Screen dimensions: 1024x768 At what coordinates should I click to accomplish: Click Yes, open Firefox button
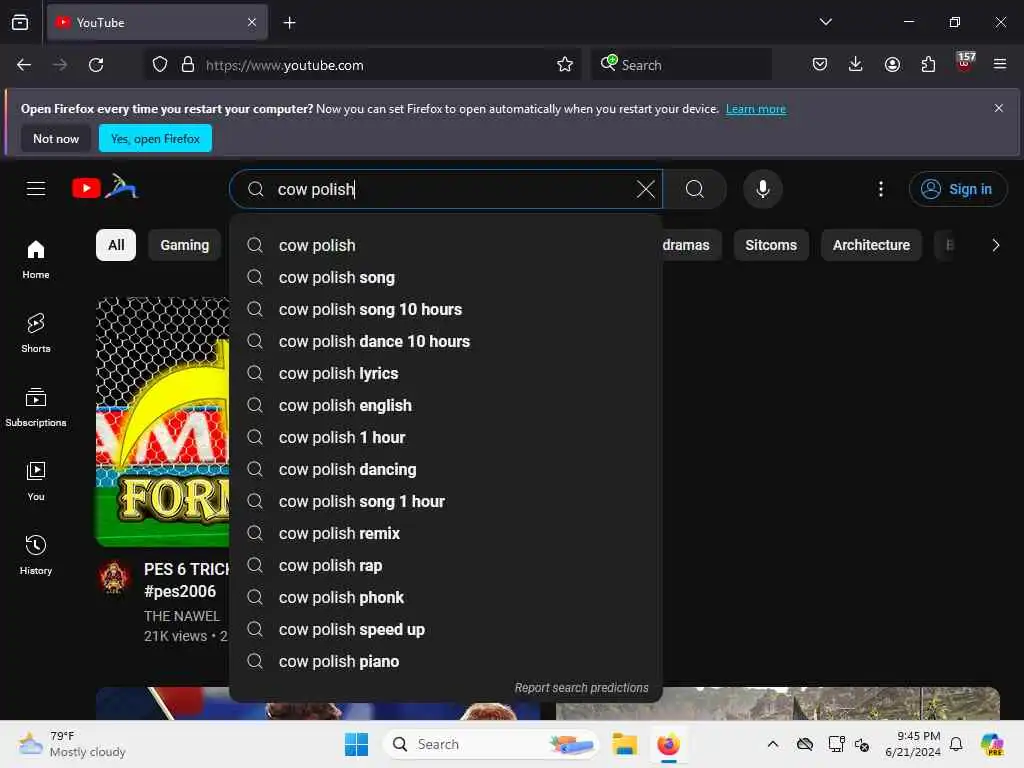click(155, 138)
